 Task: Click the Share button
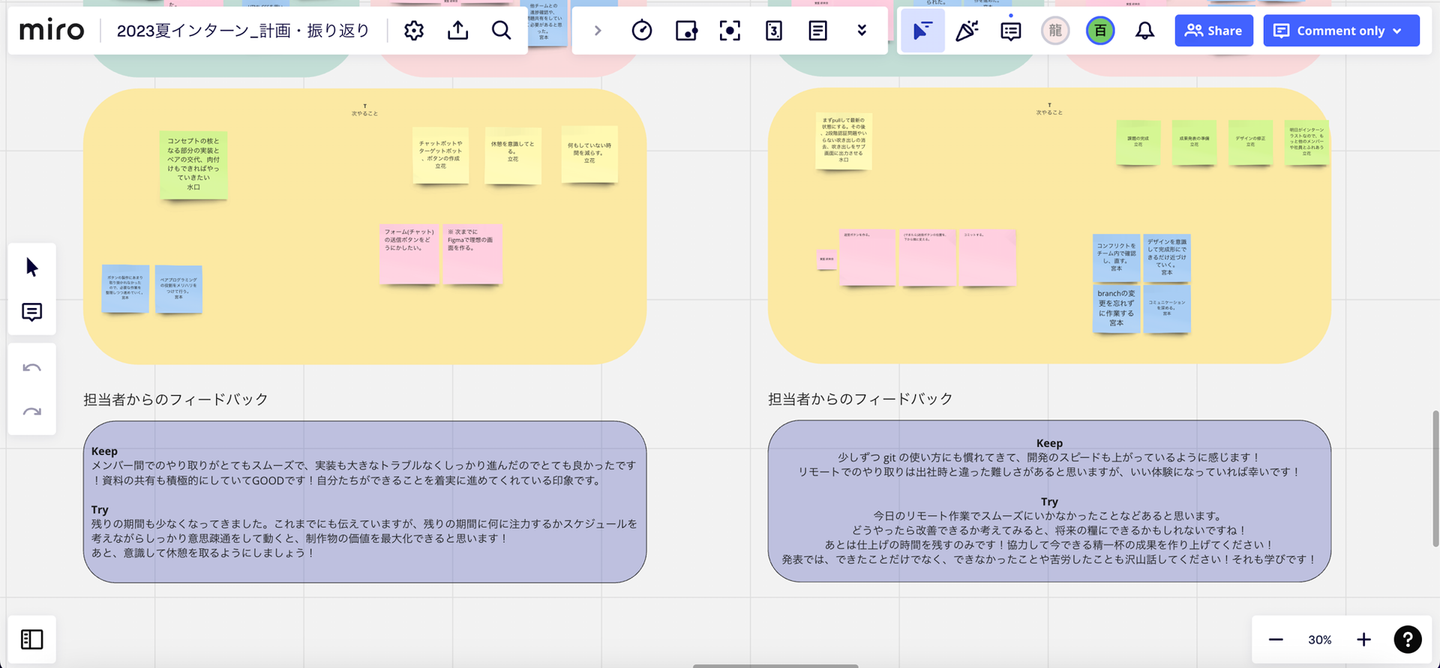(x=1213, y=31)
